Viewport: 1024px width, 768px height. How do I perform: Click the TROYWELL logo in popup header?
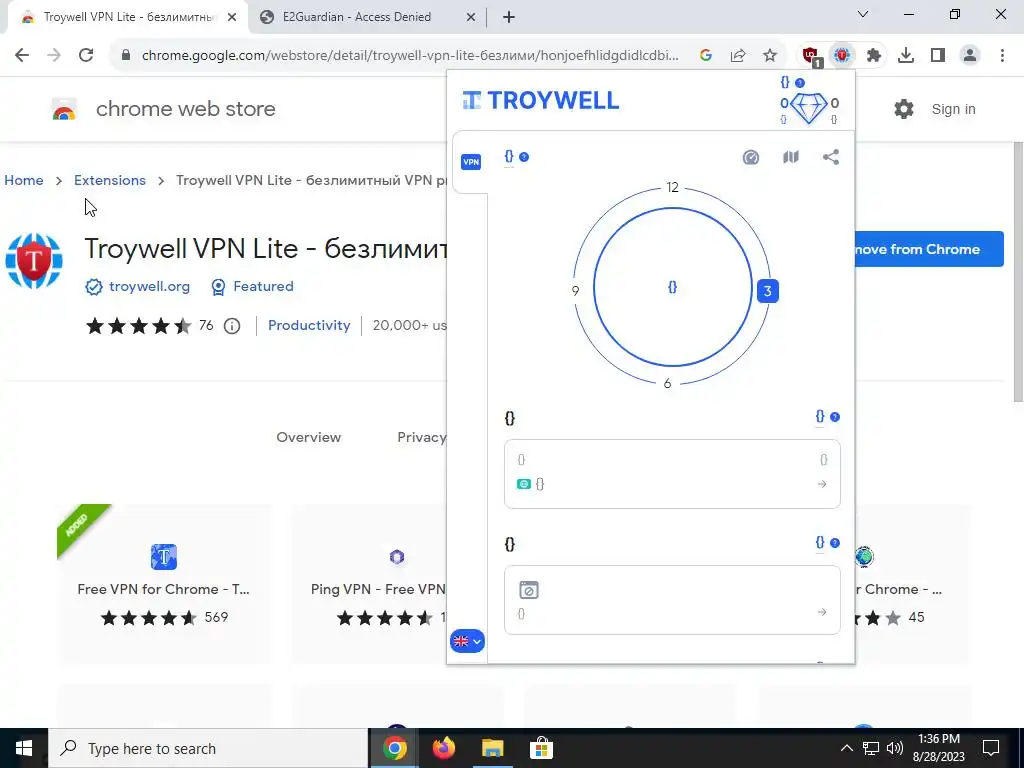pos(540,100)
